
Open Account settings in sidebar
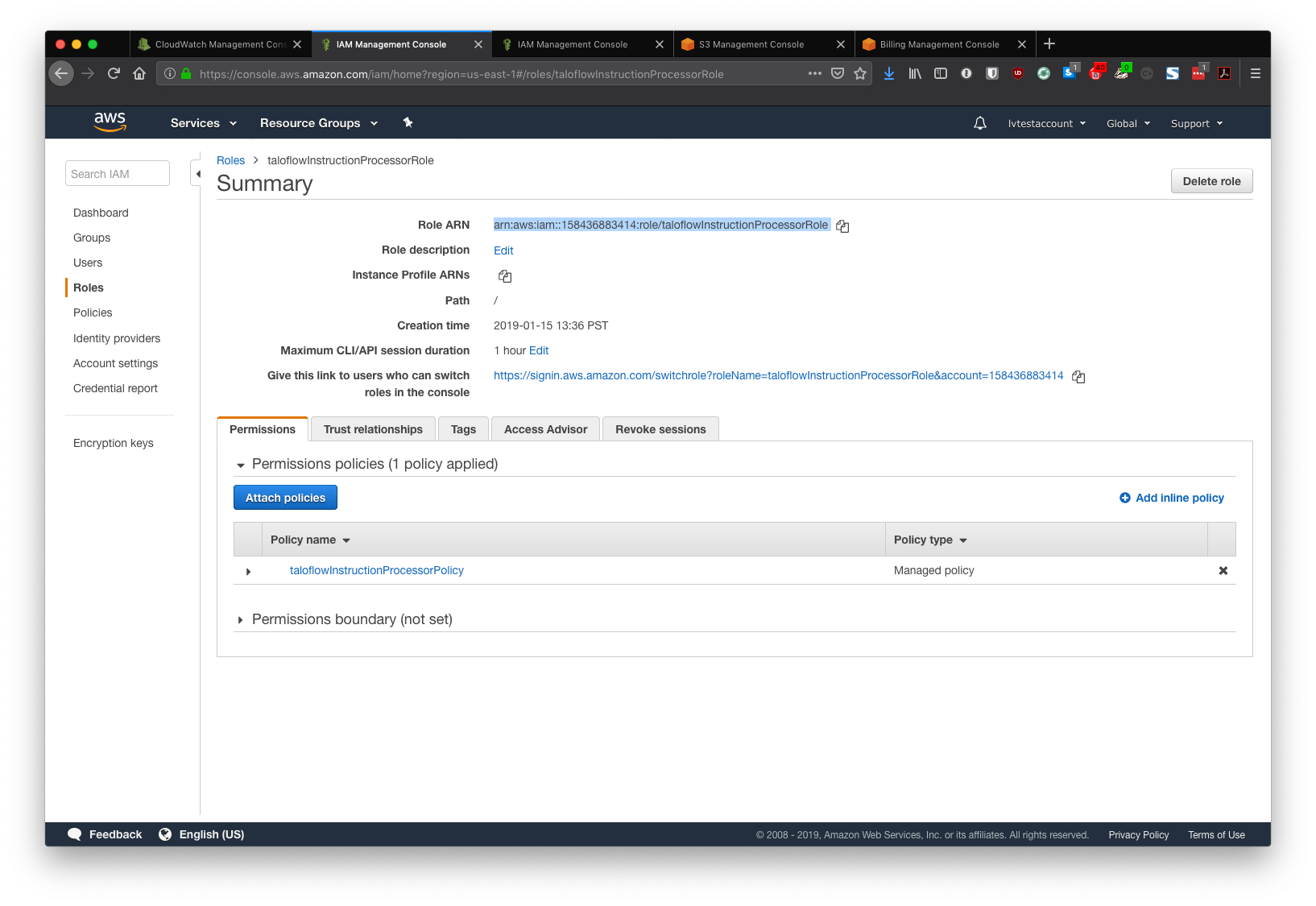coord(115,363)
